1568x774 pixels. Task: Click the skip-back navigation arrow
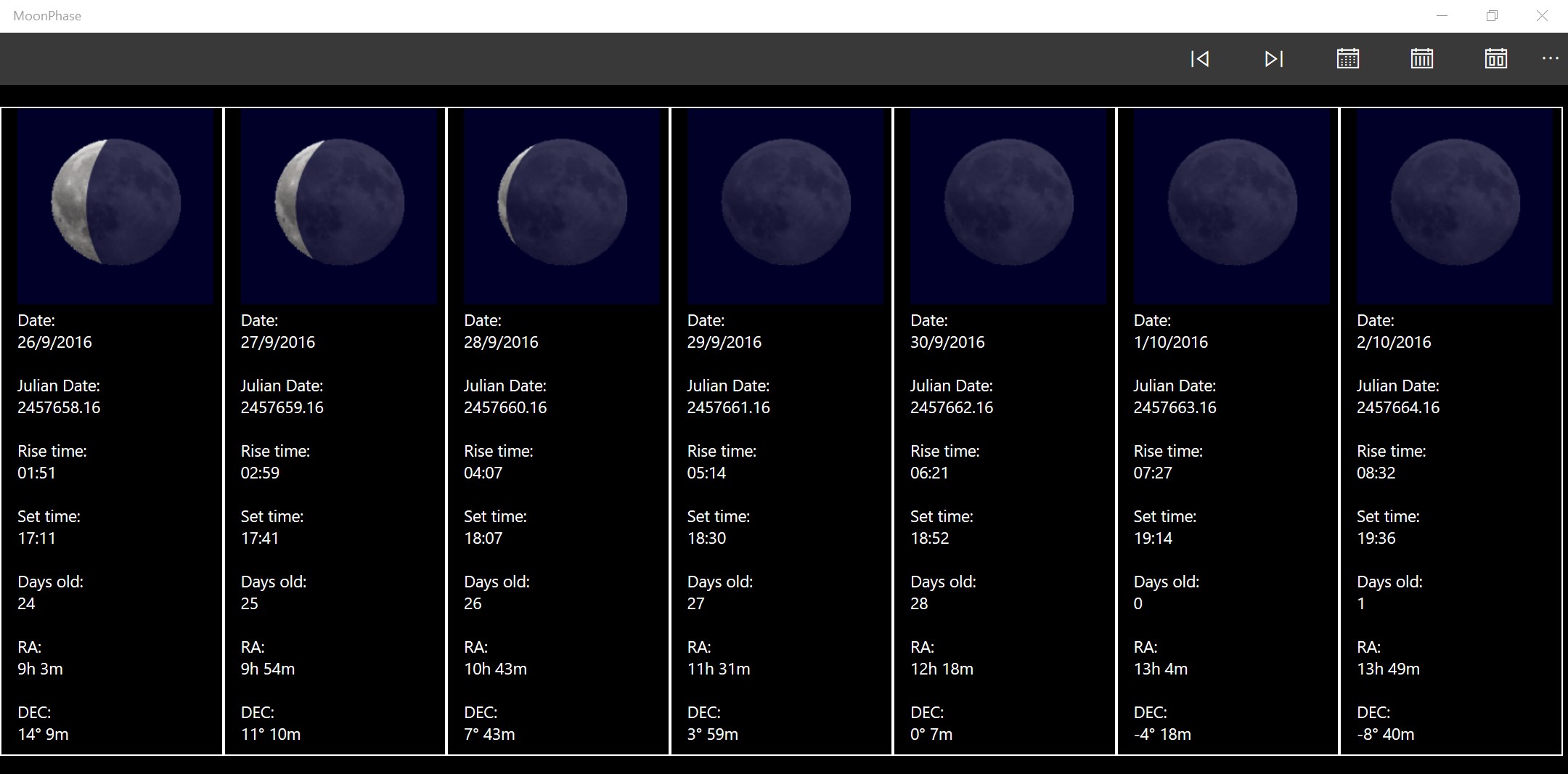pos(1201,59)
